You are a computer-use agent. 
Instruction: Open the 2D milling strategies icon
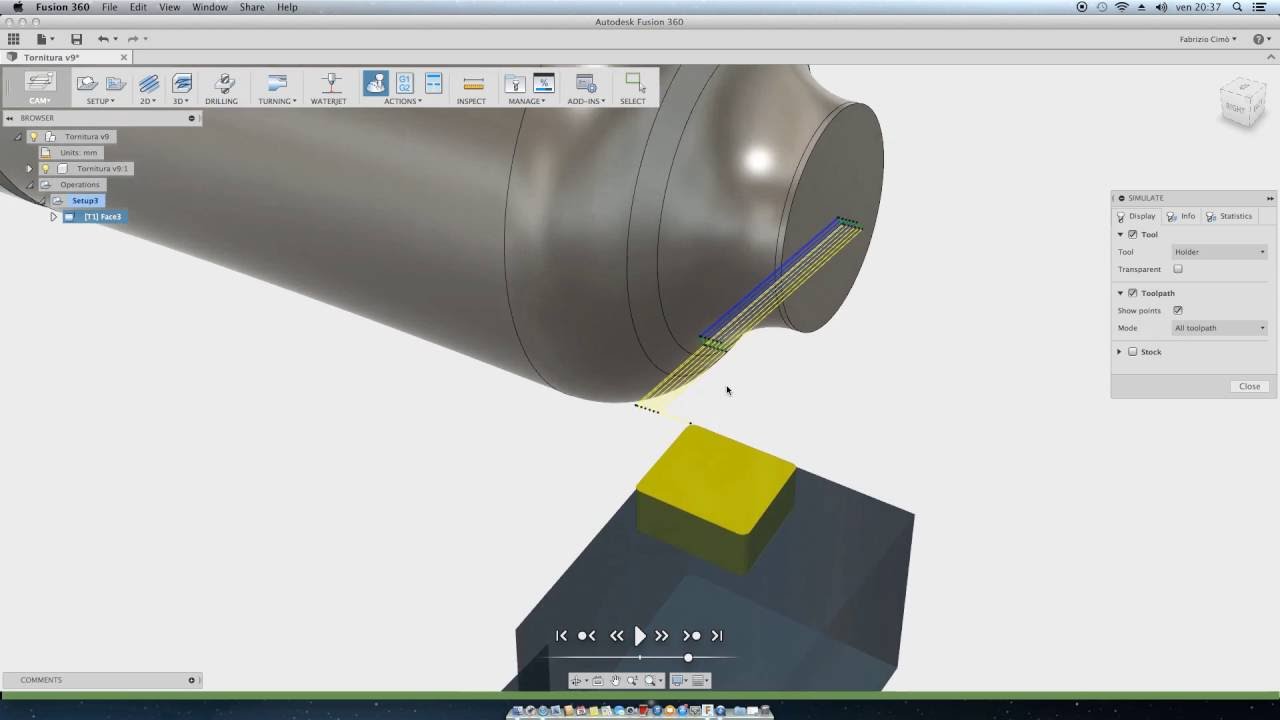coord(148,83)
